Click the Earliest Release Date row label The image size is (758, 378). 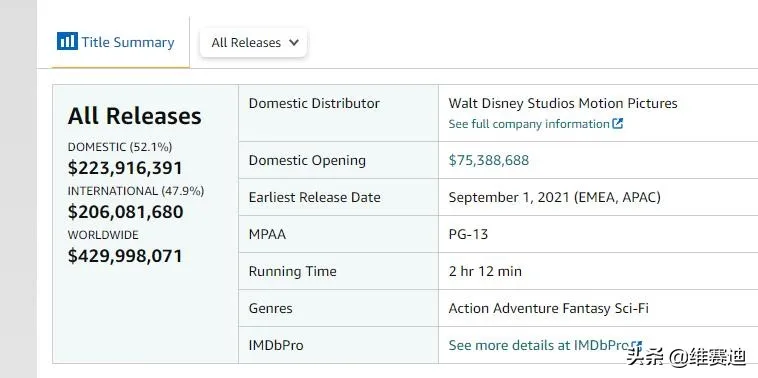click(315, 197)
